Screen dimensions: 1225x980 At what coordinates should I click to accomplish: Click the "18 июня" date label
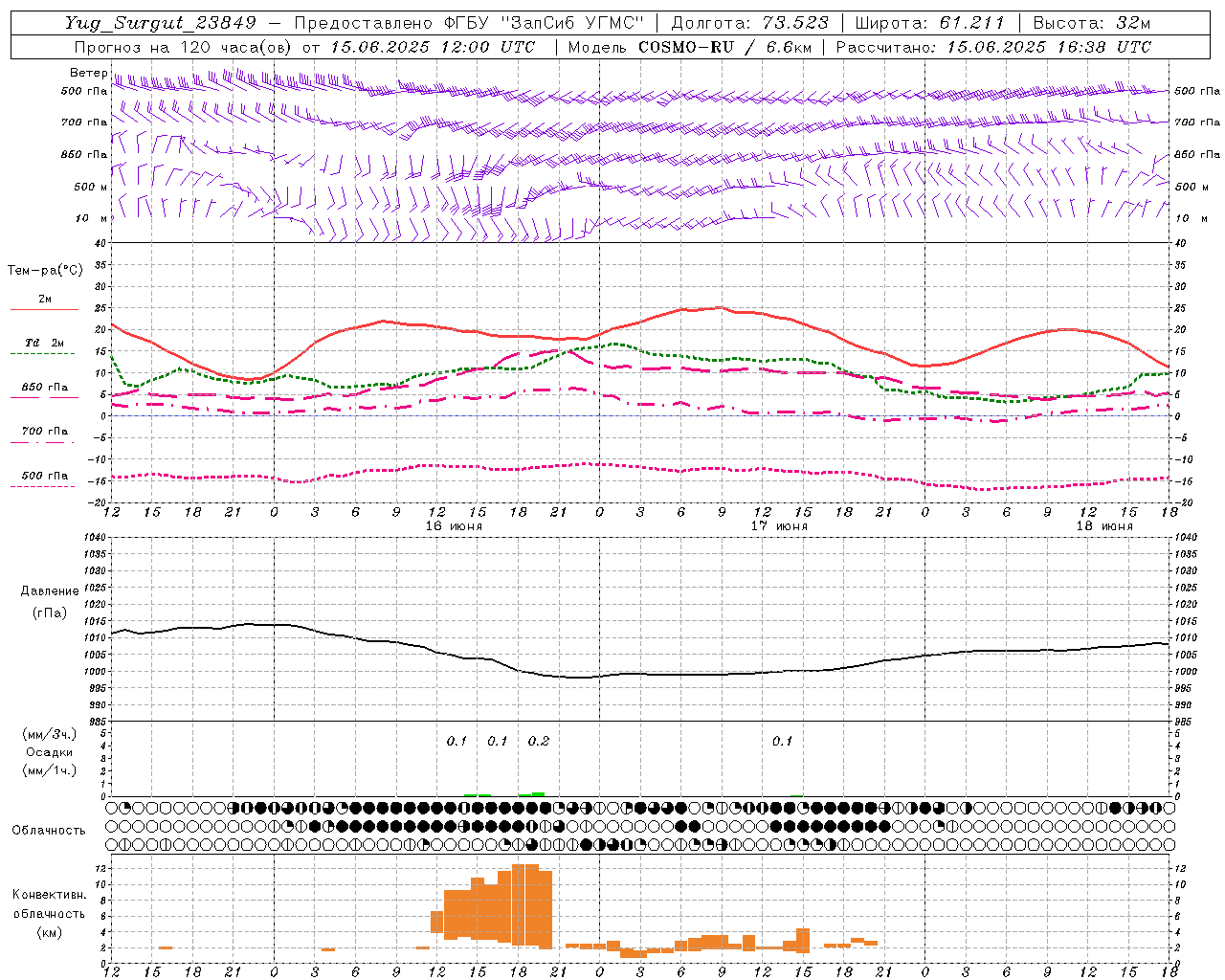[x=1103, y=526]
